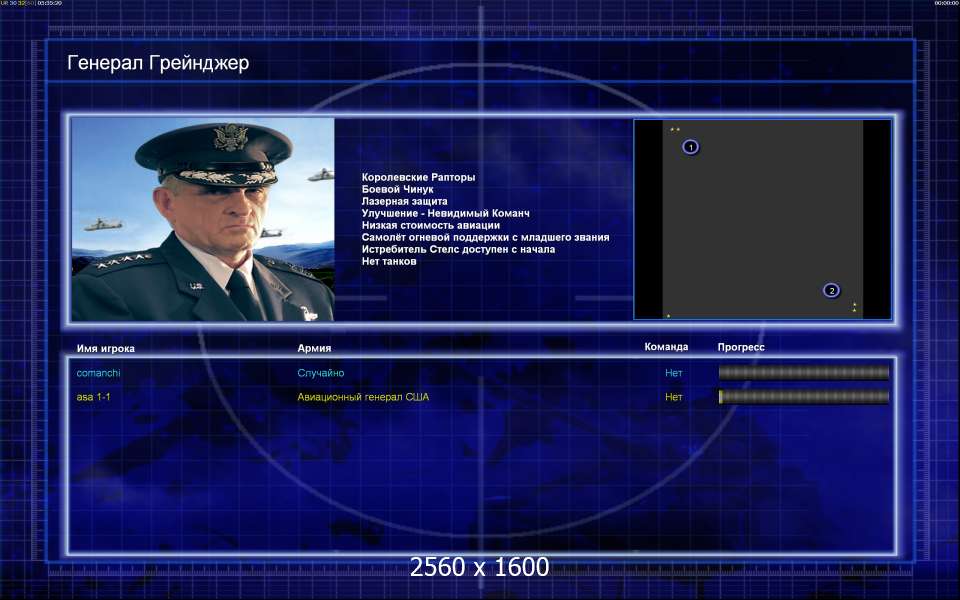Click player name "comanchi"
The width and height of the screenshot is (960, 600).
click(x=99, y=373)
